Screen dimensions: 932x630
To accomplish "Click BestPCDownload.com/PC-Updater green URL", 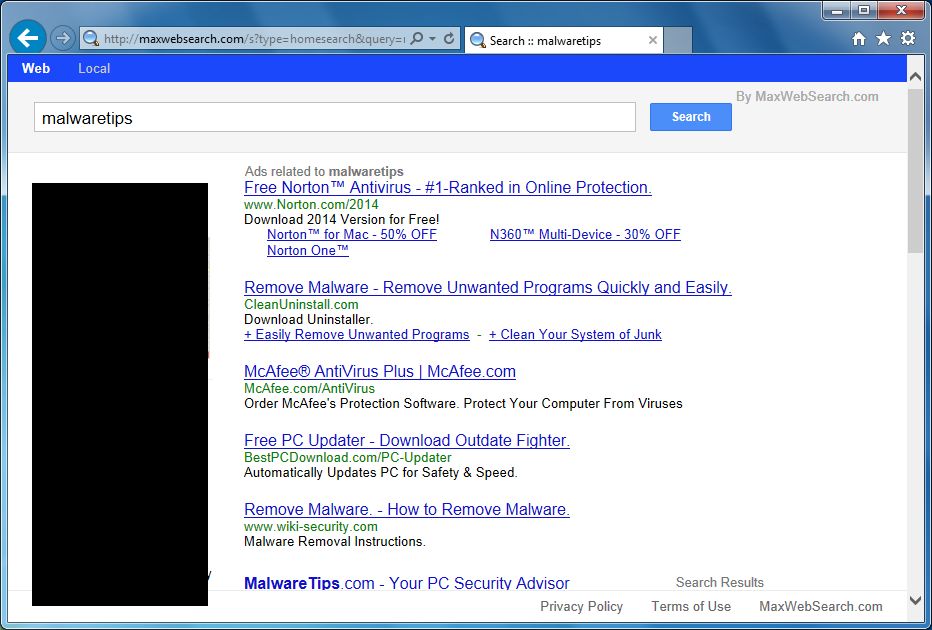I will point(348,457).
